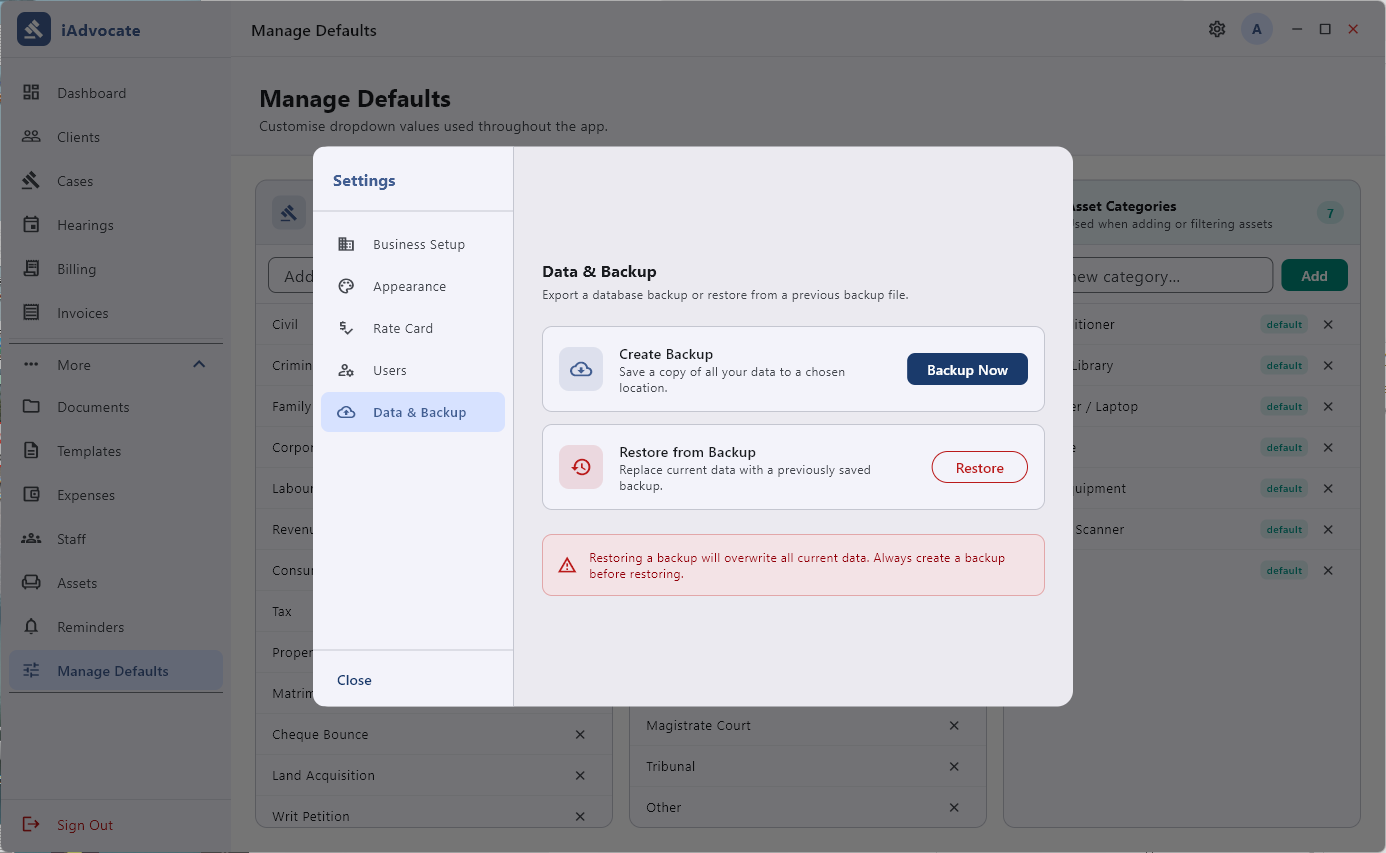The height and width of the screenshot is (853, 1386).
Task: Click the 'Tribunal' row text
Action: (x=670, y=766)
